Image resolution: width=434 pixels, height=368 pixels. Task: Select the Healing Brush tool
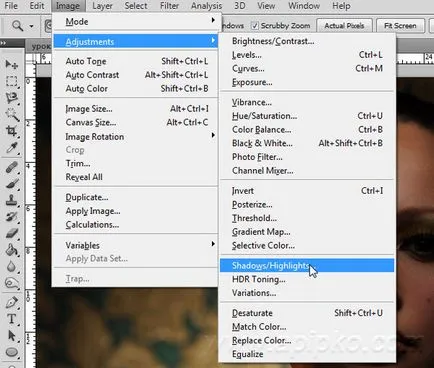[x=12, y=167]
